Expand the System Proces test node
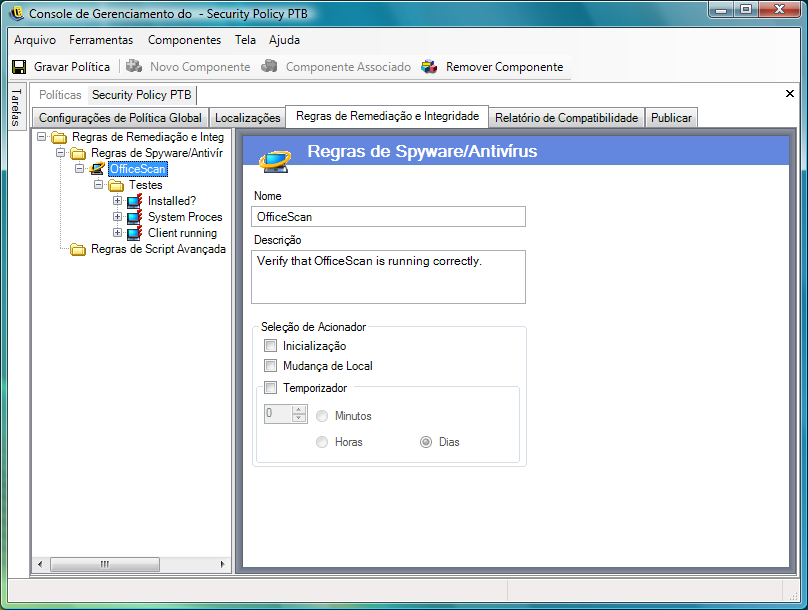Viewport: 808px width, 610px height. 117,216
